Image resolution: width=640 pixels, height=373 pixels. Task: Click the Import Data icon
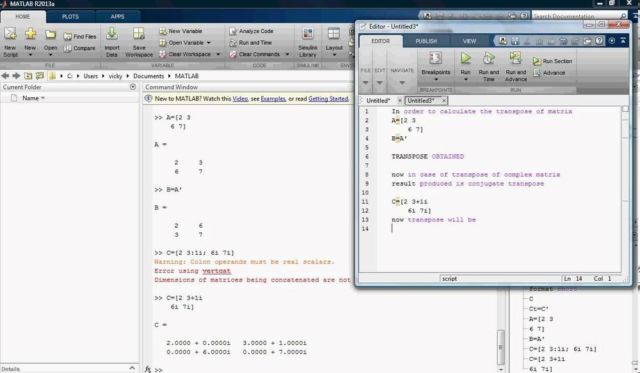pos(112,34)
